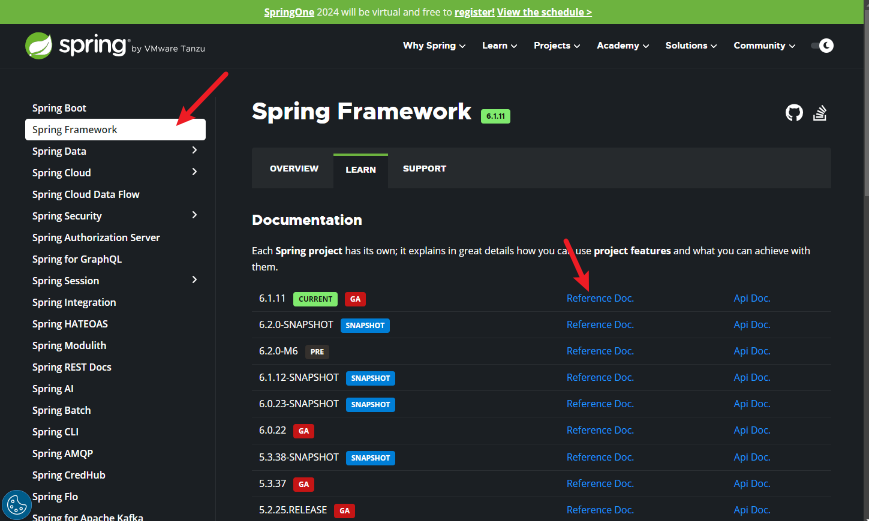Open the GitHub repository icon
This screenshot has height=521, width=869.
coord(794,113)
